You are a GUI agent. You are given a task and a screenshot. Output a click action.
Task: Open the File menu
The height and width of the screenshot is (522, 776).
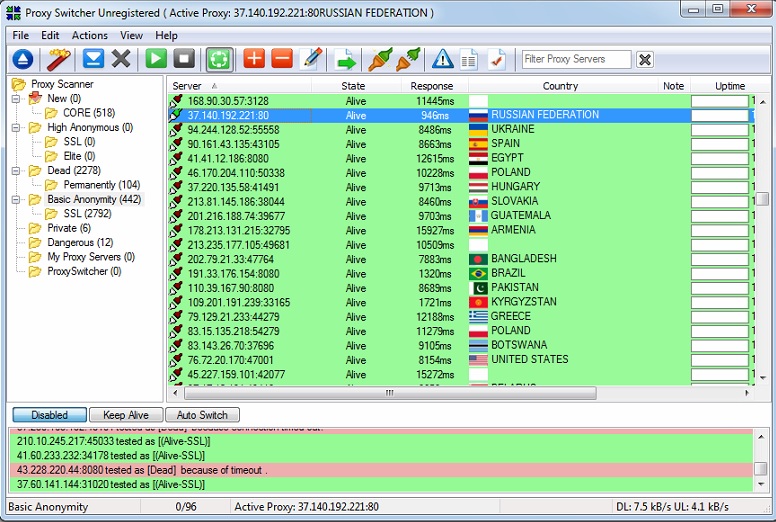point(21,36)
